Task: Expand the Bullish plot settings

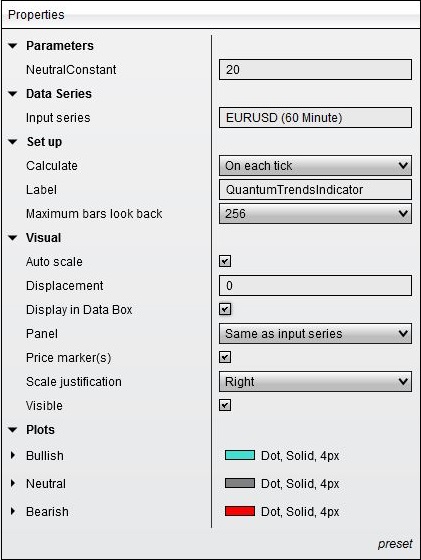Action: [x=13, y=455]
